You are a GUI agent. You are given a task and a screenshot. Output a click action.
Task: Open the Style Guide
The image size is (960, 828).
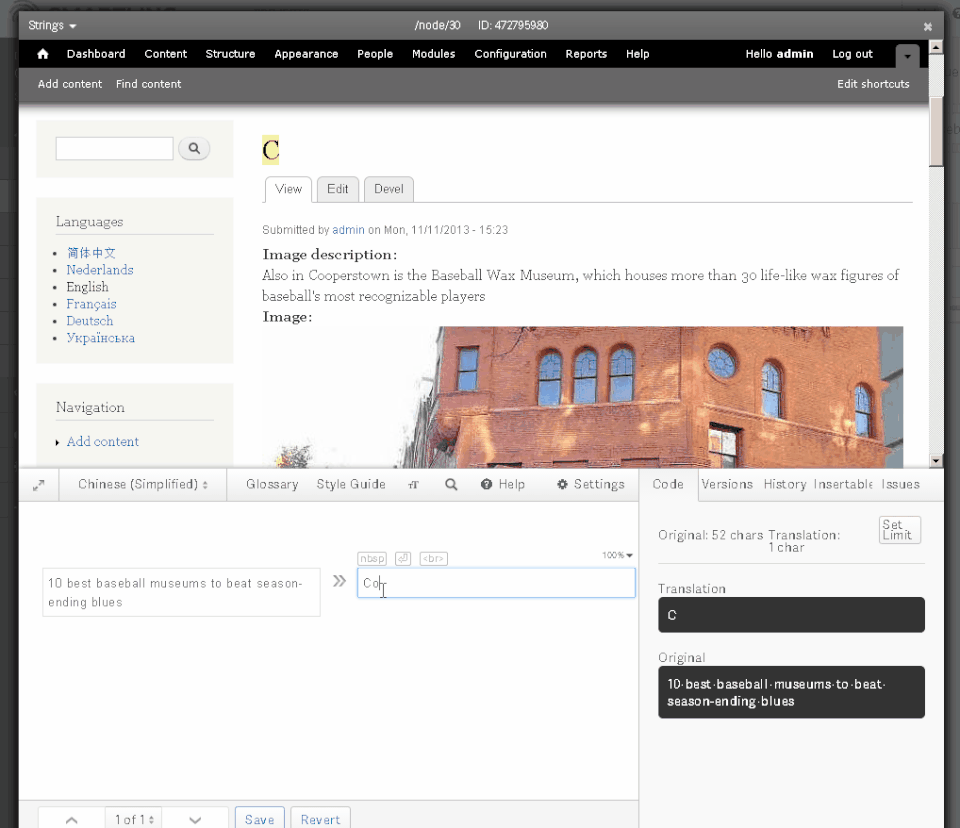click(351, 484)
